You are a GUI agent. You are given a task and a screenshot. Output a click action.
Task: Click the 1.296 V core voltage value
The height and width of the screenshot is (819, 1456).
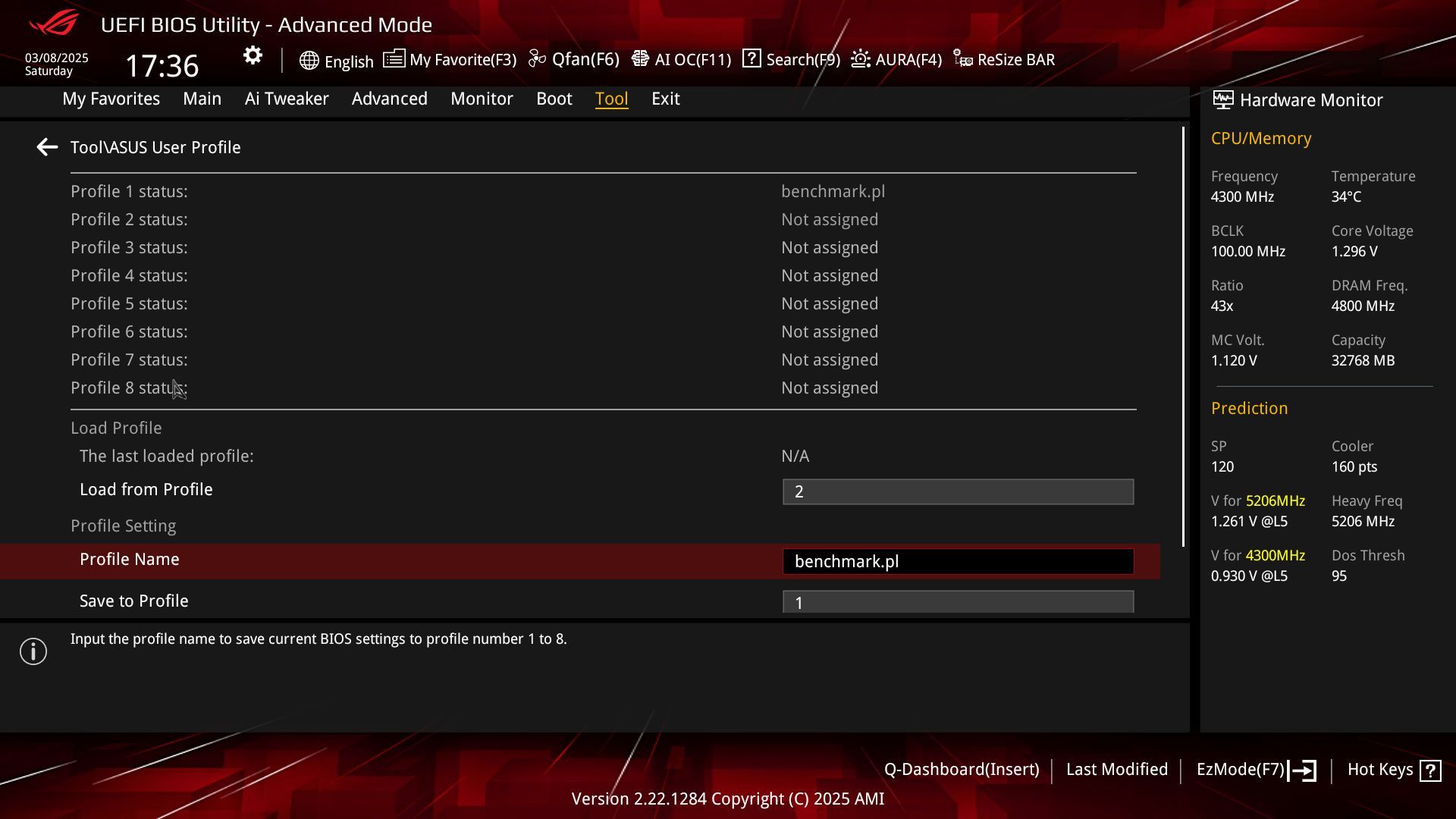tap(1354, 251)
